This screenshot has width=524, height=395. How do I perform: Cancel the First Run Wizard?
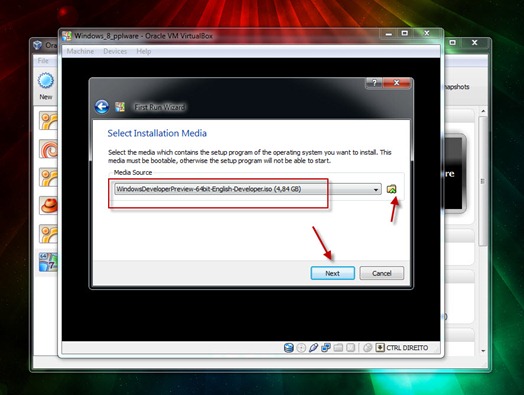[382, 273]
